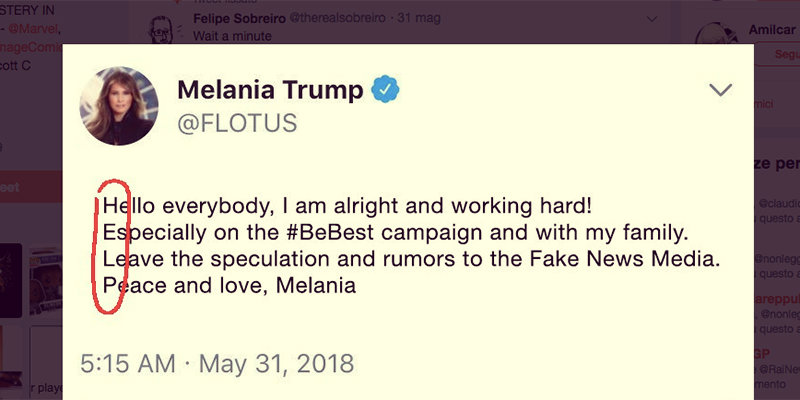The width and height of the screenshot is (800, 400).
Task: Click the Amilcar suggested account name
Action: click(772, 29)
